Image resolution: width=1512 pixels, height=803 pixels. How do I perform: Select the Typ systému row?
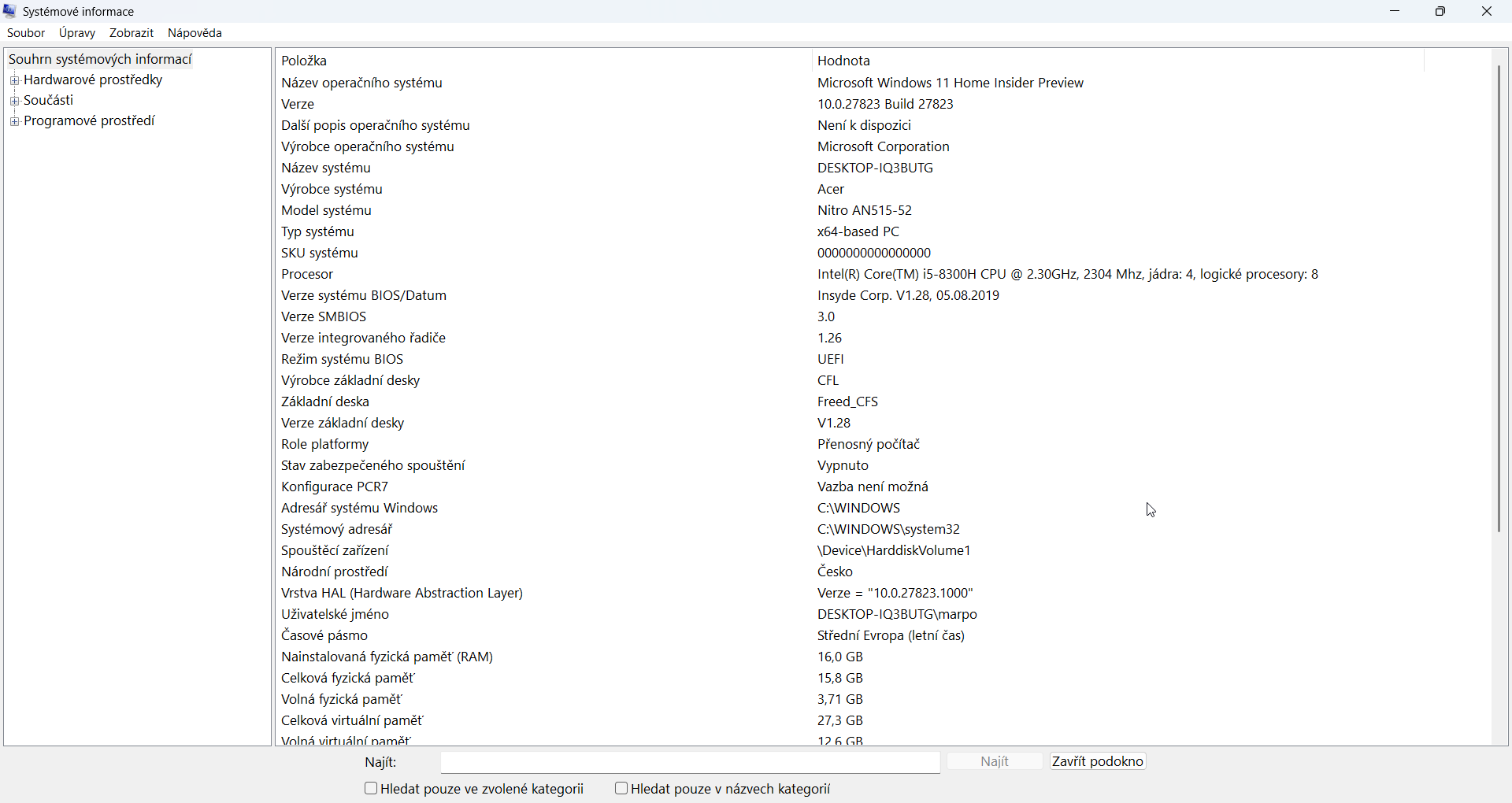(850, 231)
